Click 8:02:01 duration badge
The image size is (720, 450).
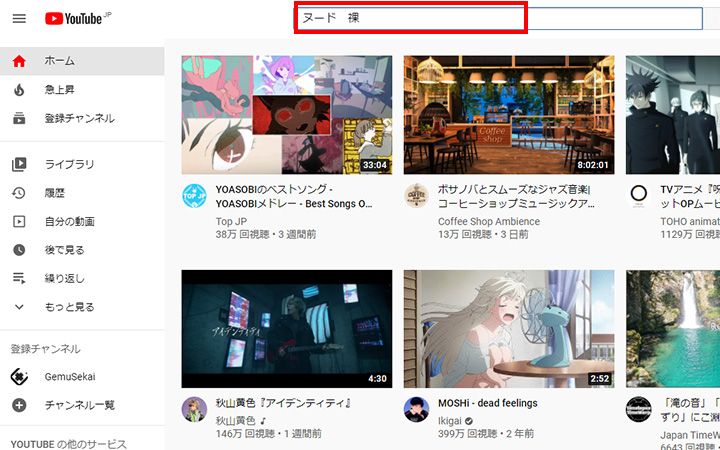pyautogui.click(x=592, y=165)
